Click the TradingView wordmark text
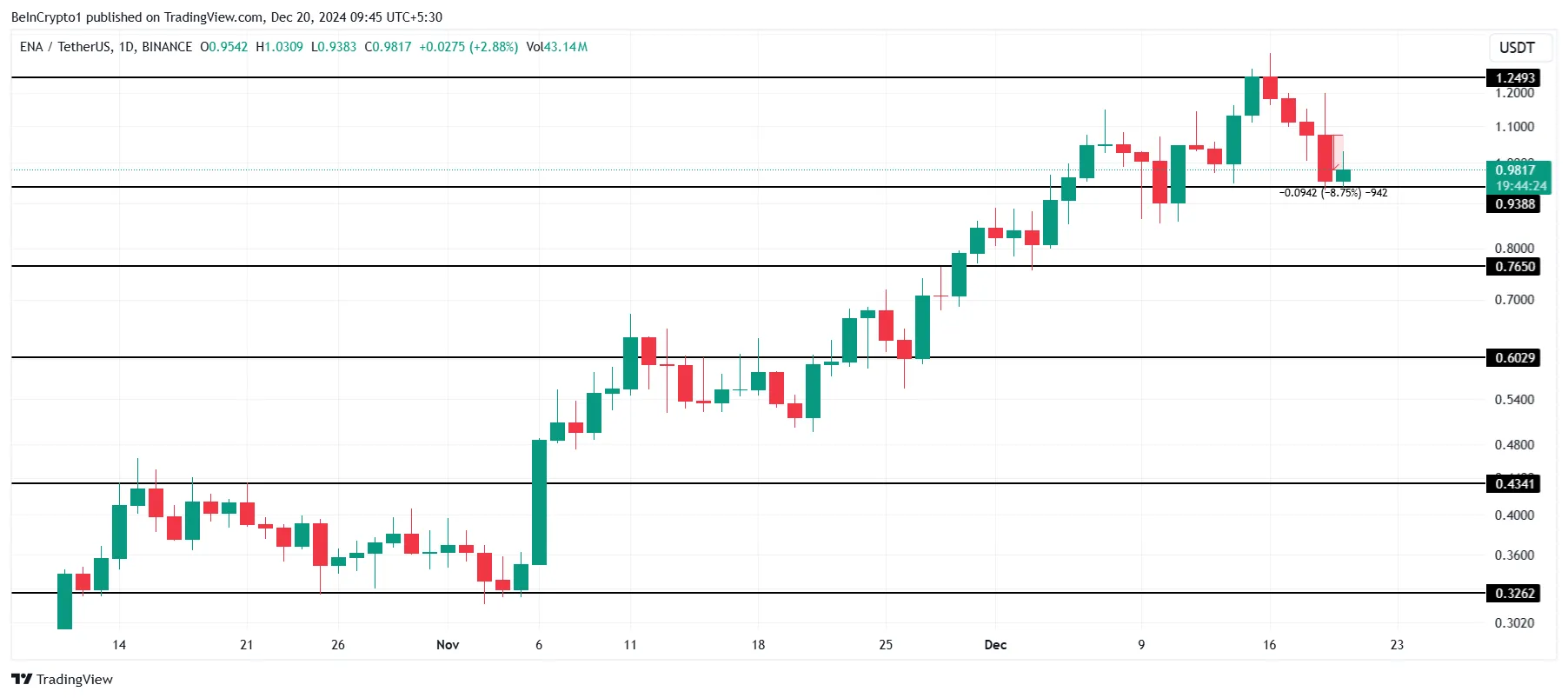 coord(75,680)
